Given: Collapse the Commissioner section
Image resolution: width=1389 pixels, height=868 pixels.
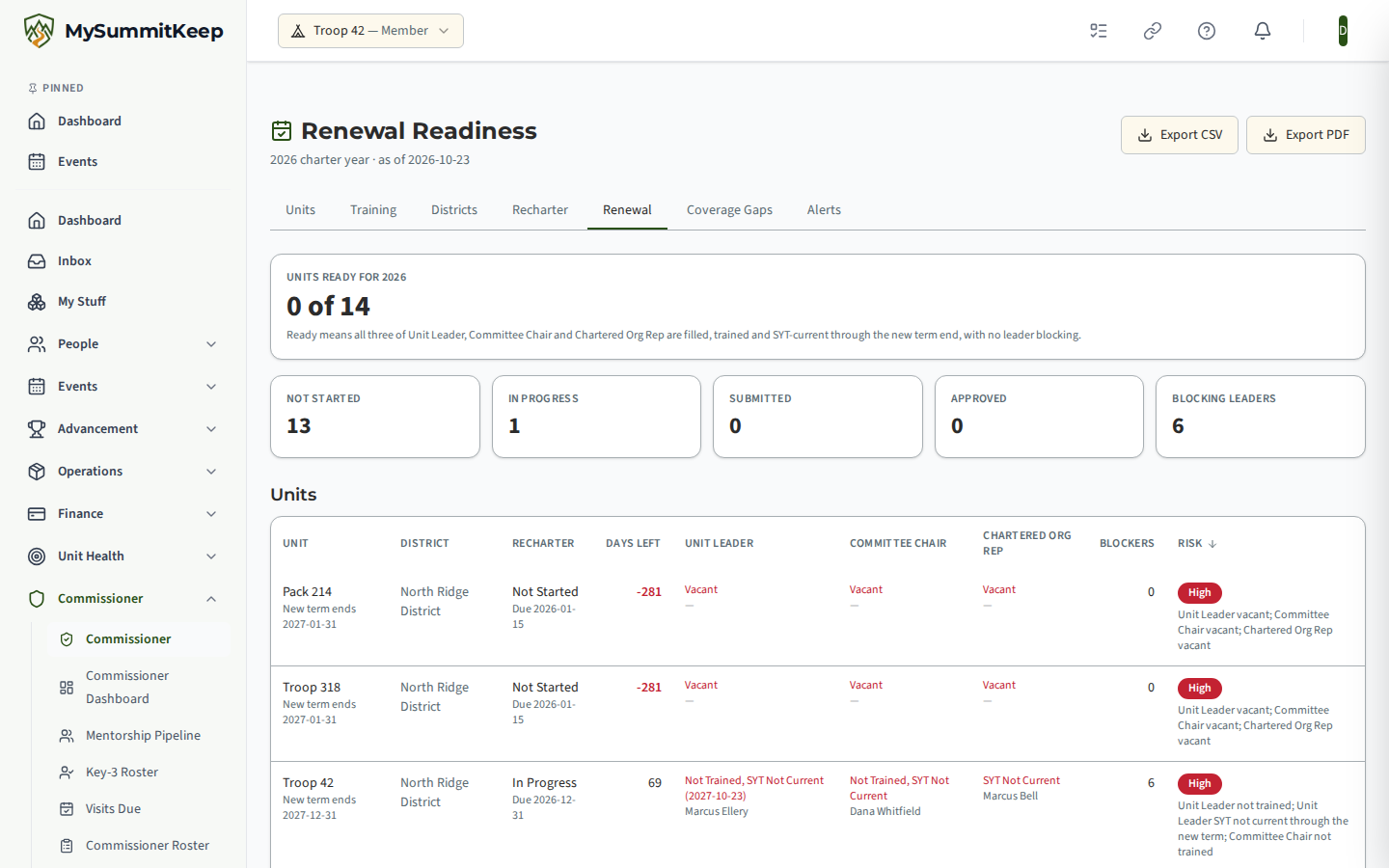Looking at the screenshot, I should [x=123, y=598].
